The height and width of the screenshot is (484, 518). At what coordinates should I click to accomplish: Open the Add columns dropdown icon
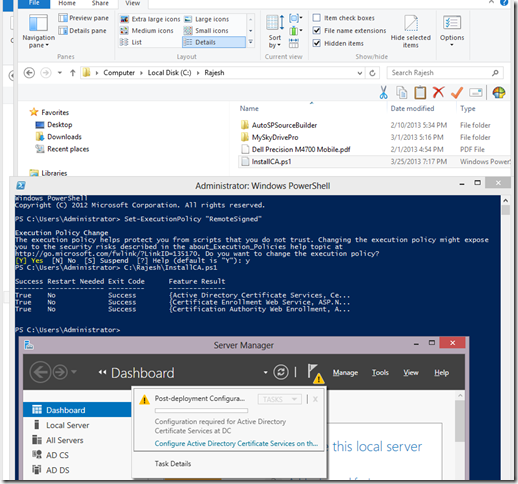(x=296, y=31)
